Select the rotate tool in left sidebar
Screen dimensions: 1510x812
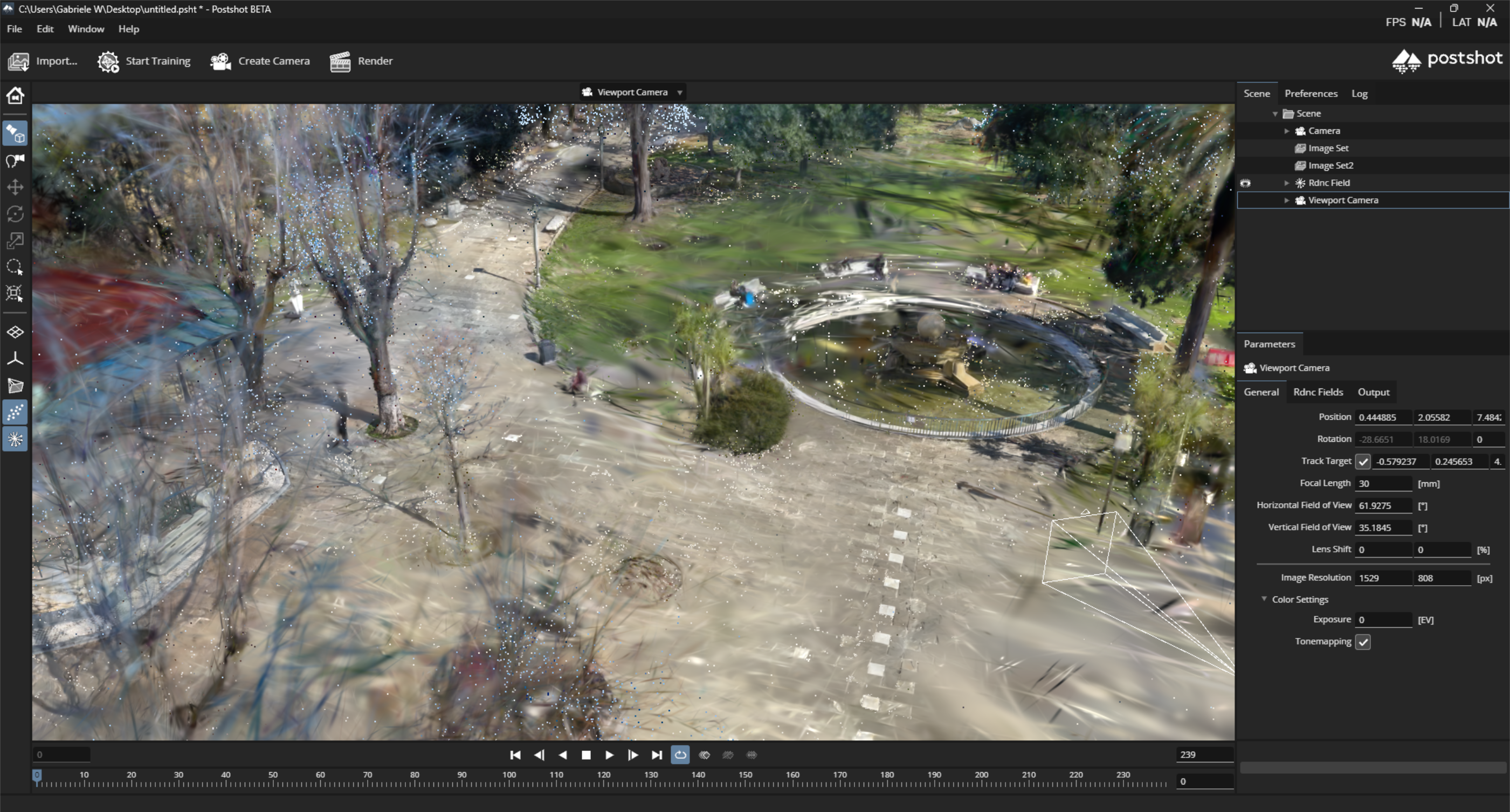[x=15, y=214]
